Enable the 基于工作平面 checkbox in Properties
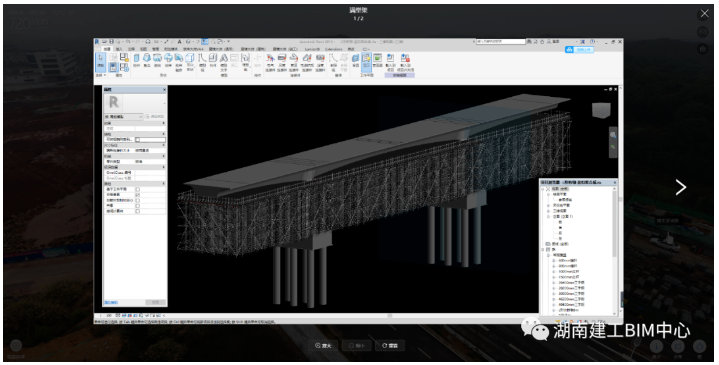Screen dimensions: 719x365 click(x=138, y=189)
